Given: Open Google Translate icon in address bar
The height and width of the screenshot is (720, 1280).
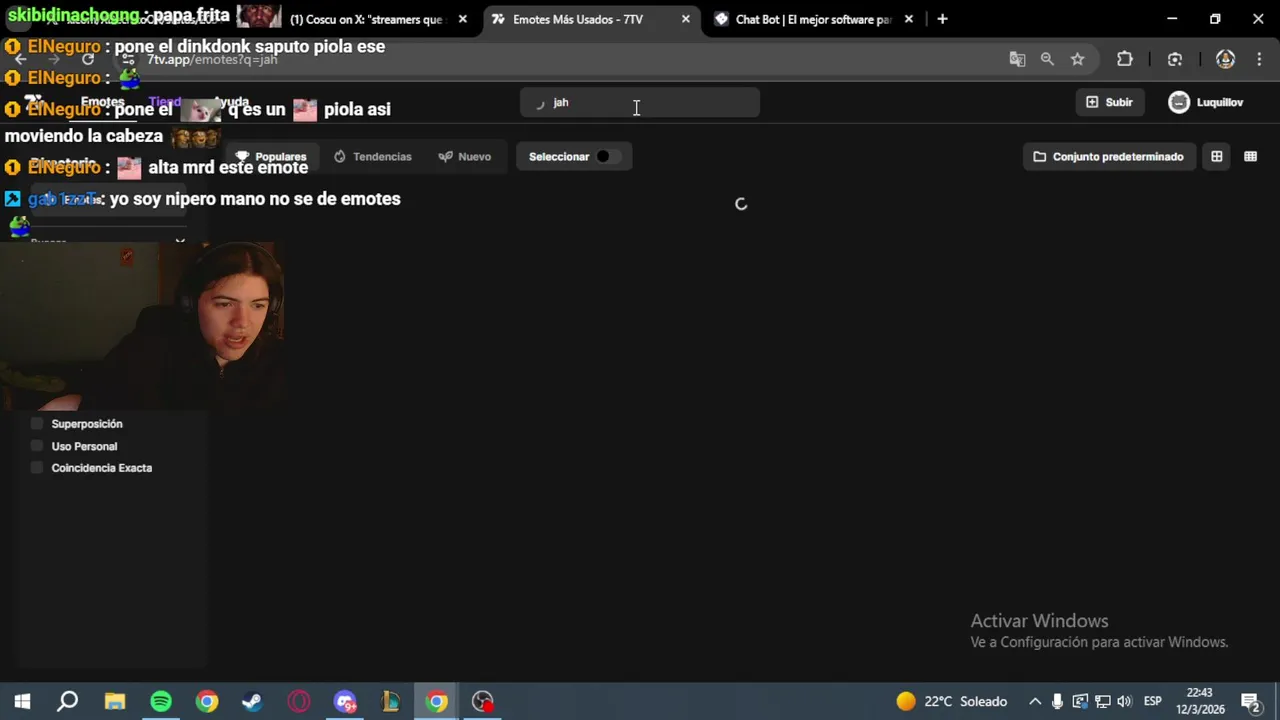Looking at the screenshot, I should pos(1017,59).
